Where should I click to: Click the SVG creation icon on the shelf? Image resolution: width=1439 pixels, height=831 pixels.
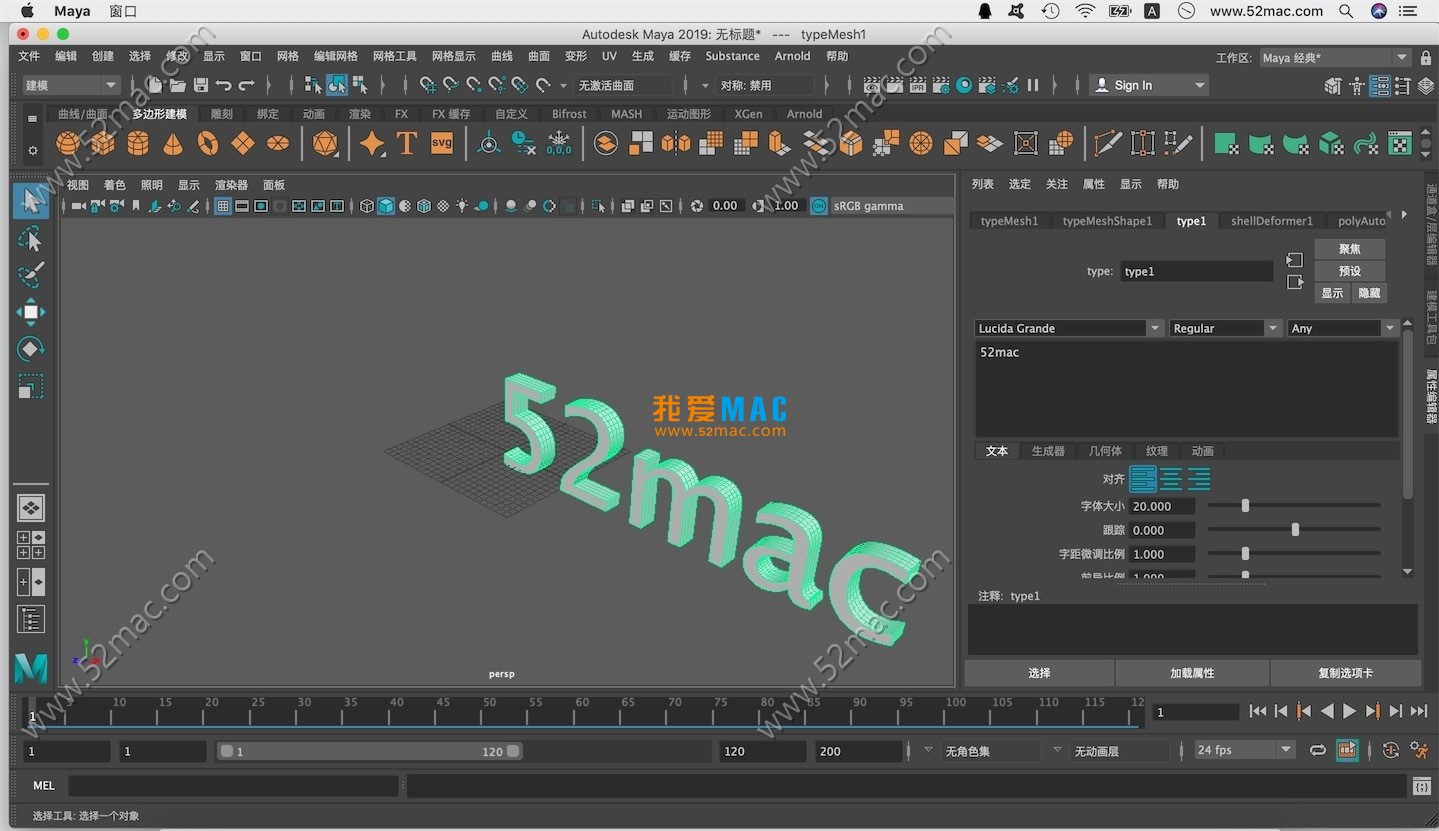tap(441, 143)
